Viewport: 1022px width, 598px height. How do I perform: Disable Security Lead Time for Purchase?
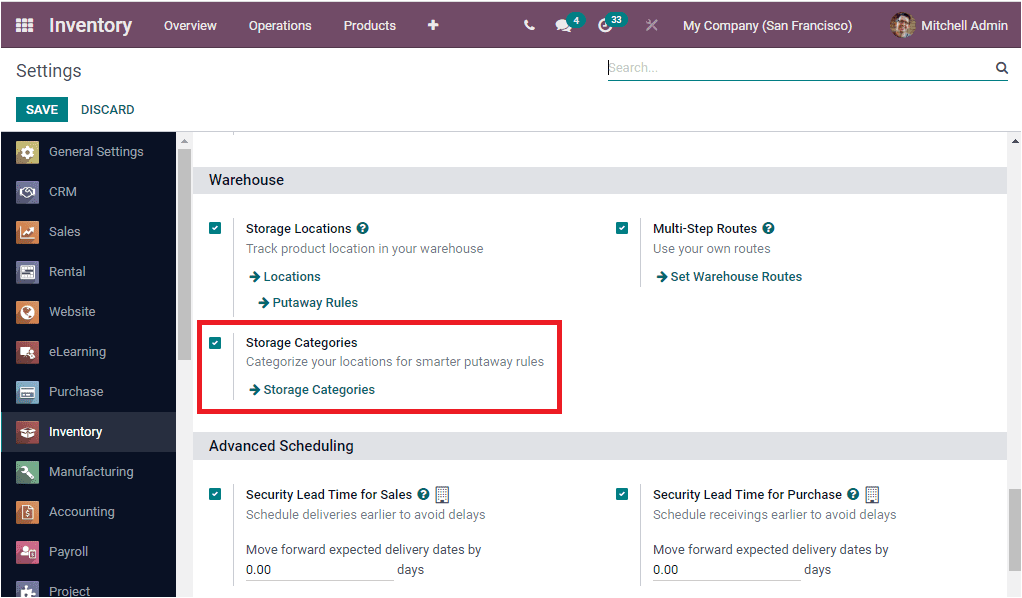click(622, 494)
